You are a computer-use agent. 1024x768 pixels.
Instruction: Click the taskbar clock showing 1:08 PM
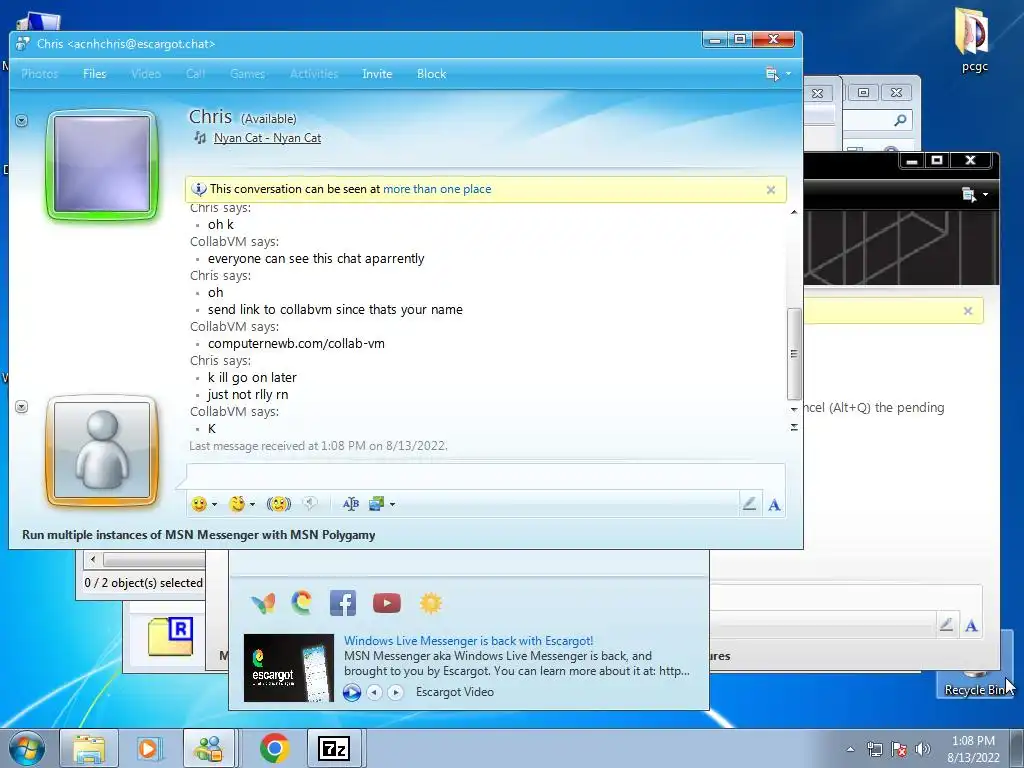[973, 749]
